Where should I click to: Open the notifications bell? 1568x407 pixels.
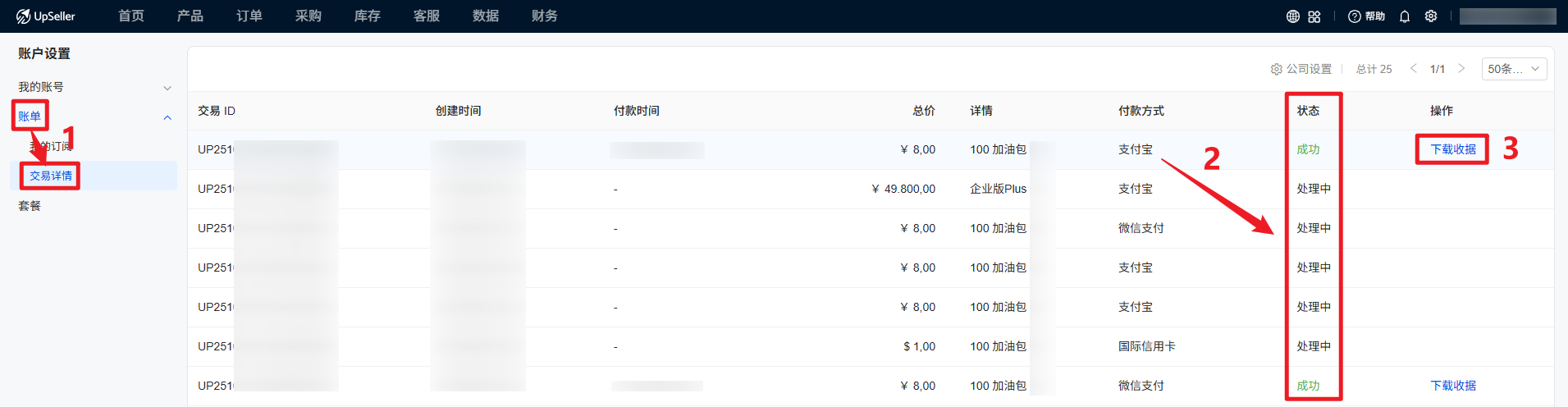(x=1405, y=16)
